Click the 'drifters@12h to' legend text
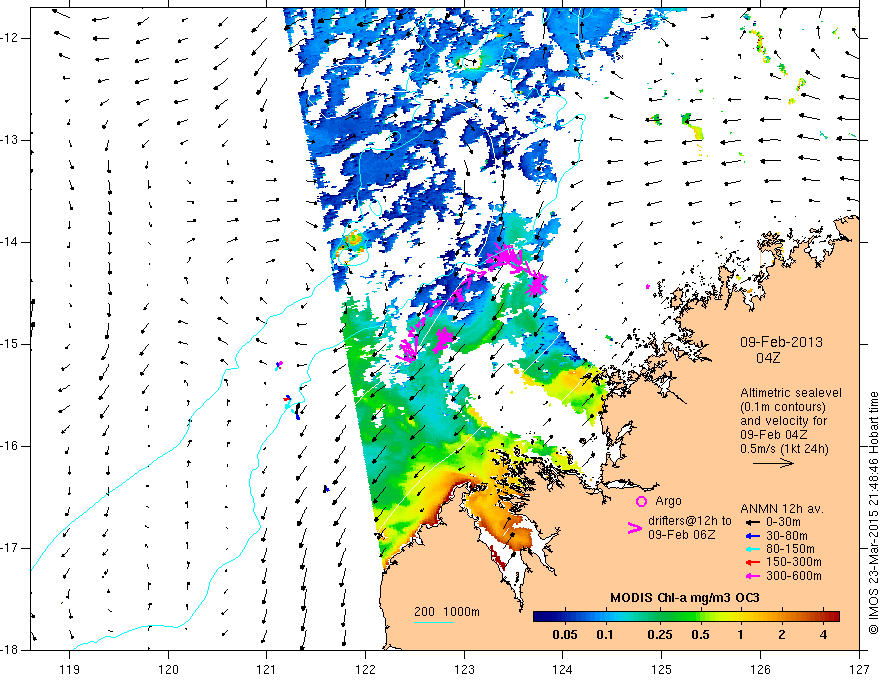Viewport: 880px width, 680px height. [x=690, y=521]
